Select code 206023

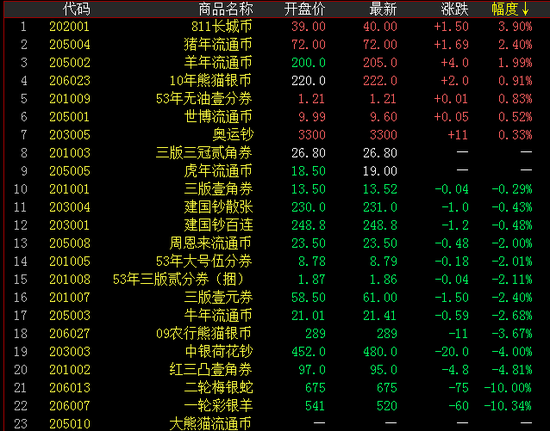pos(69,81)
